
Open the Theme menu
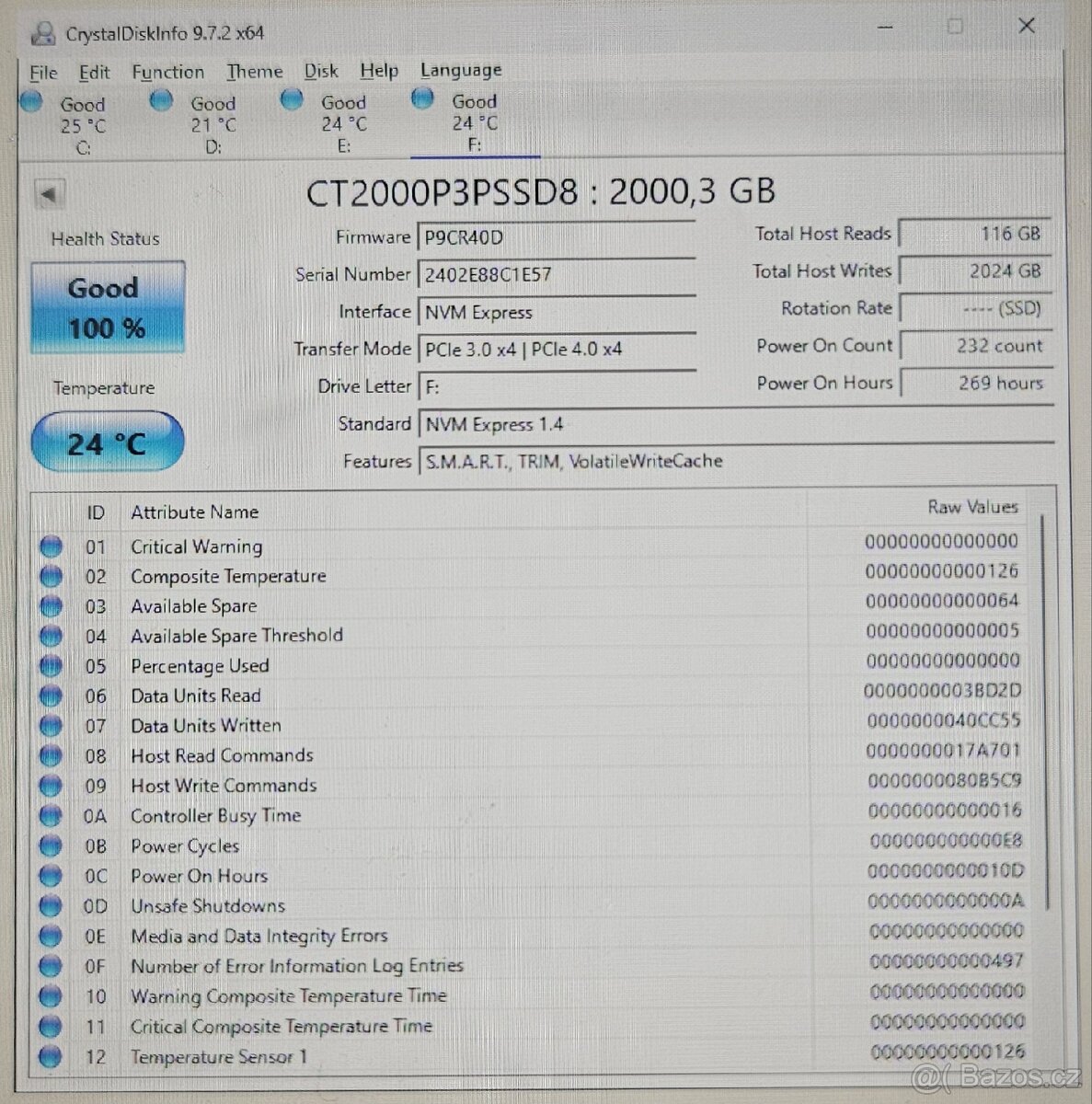[254, 71]
